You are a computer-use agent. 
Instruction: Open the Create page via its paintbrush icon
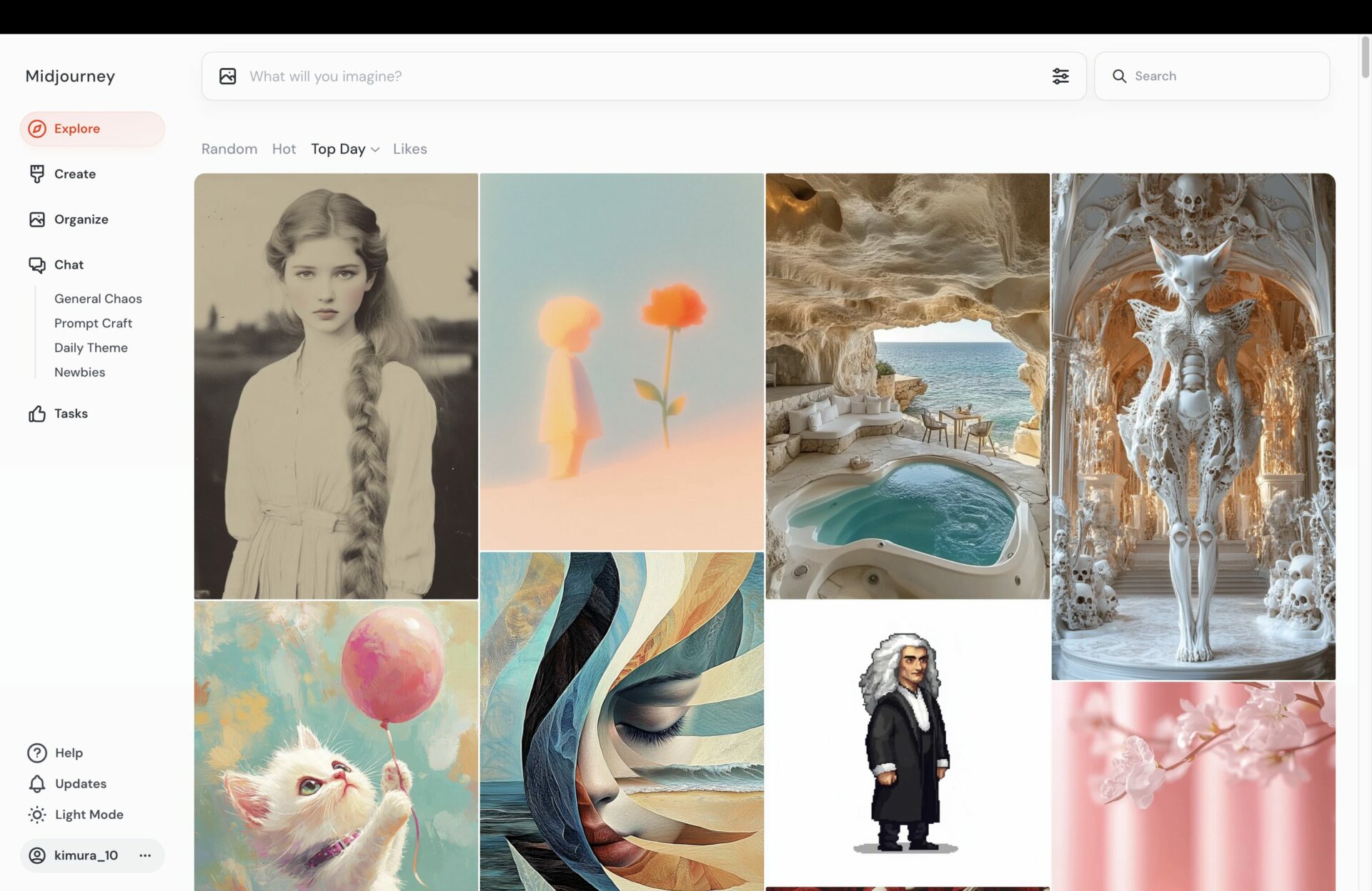click(x=36, y=174)
